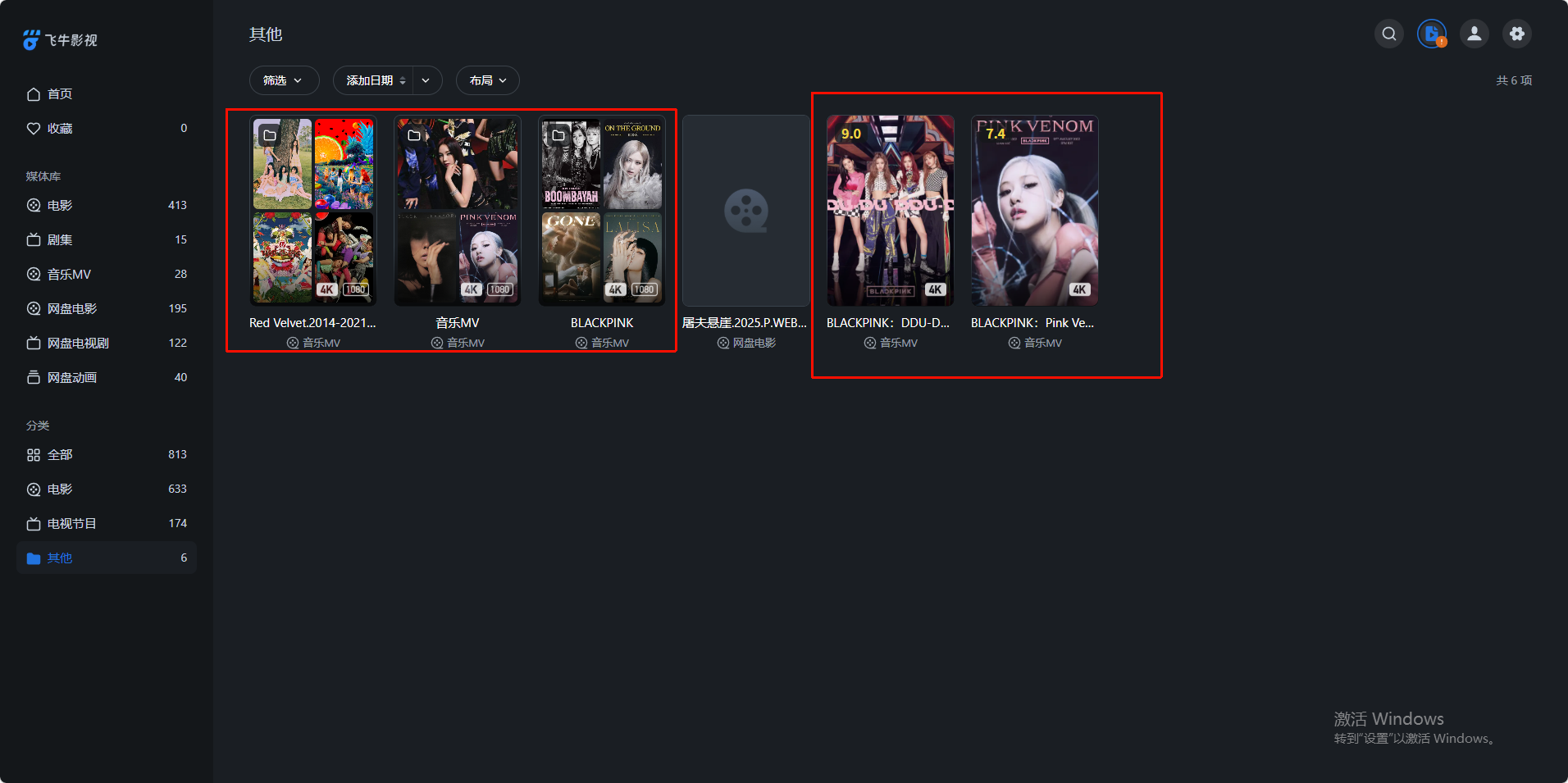This screenshot has width=1568, height=783.
Task: Click the folder badge on 音乐MV poster
Action: pos(414,135)
